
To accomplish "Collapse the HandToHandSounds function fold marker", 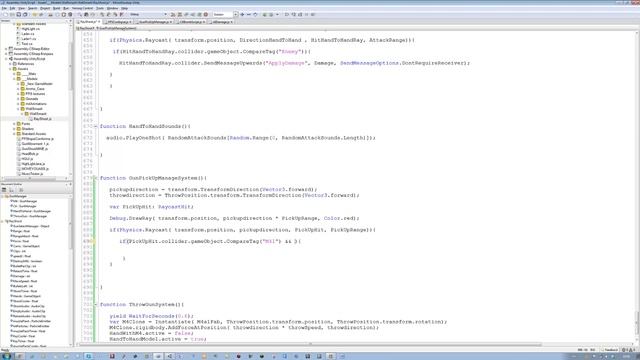I will [96, 127].
